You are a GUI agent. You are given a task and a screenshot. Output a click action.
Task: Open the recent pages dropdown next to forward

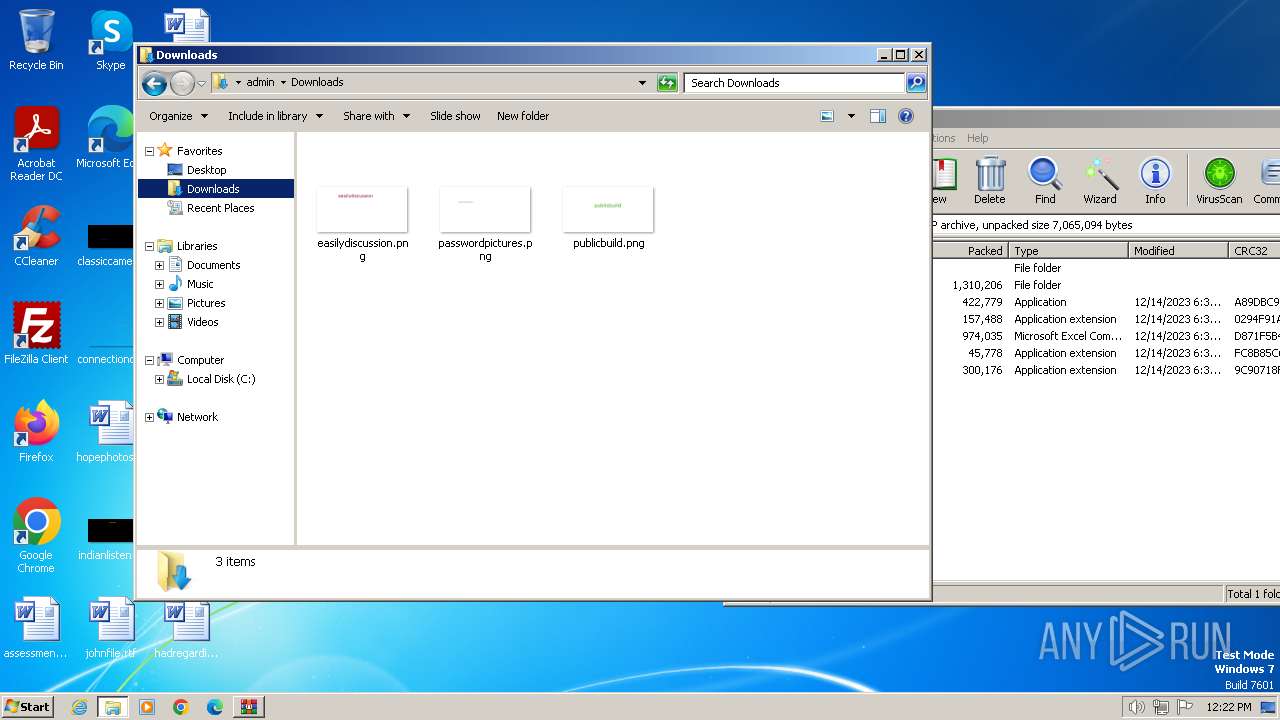(201, 83)
